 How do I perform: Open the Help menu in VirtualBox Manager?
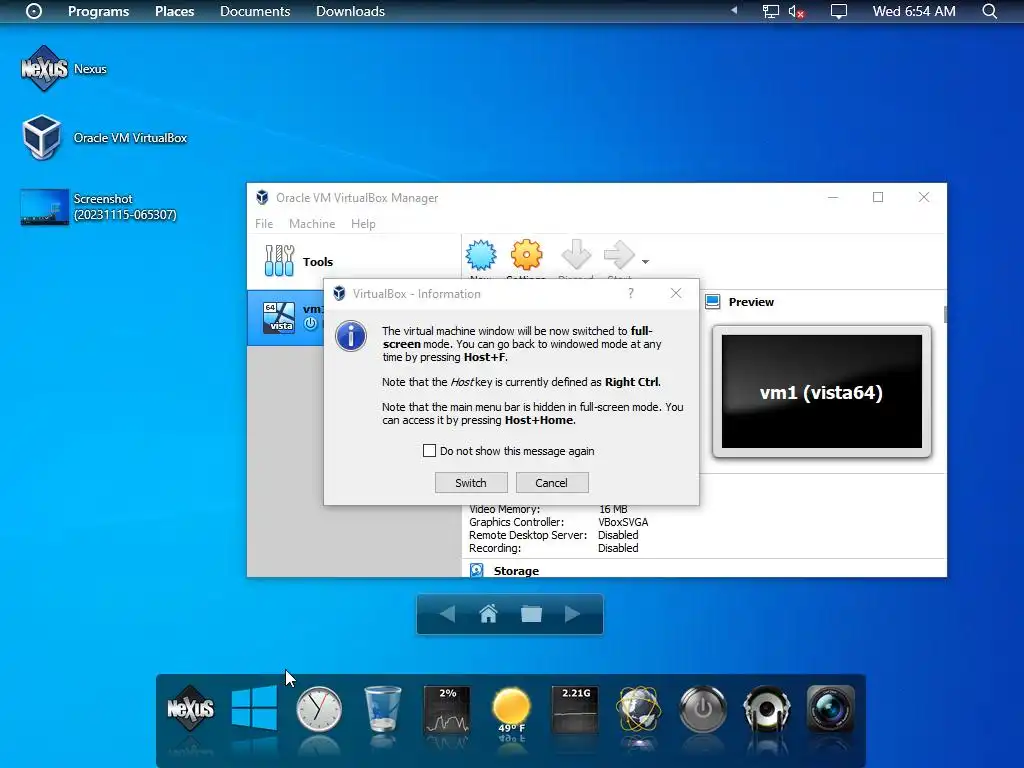click(363, 223)
